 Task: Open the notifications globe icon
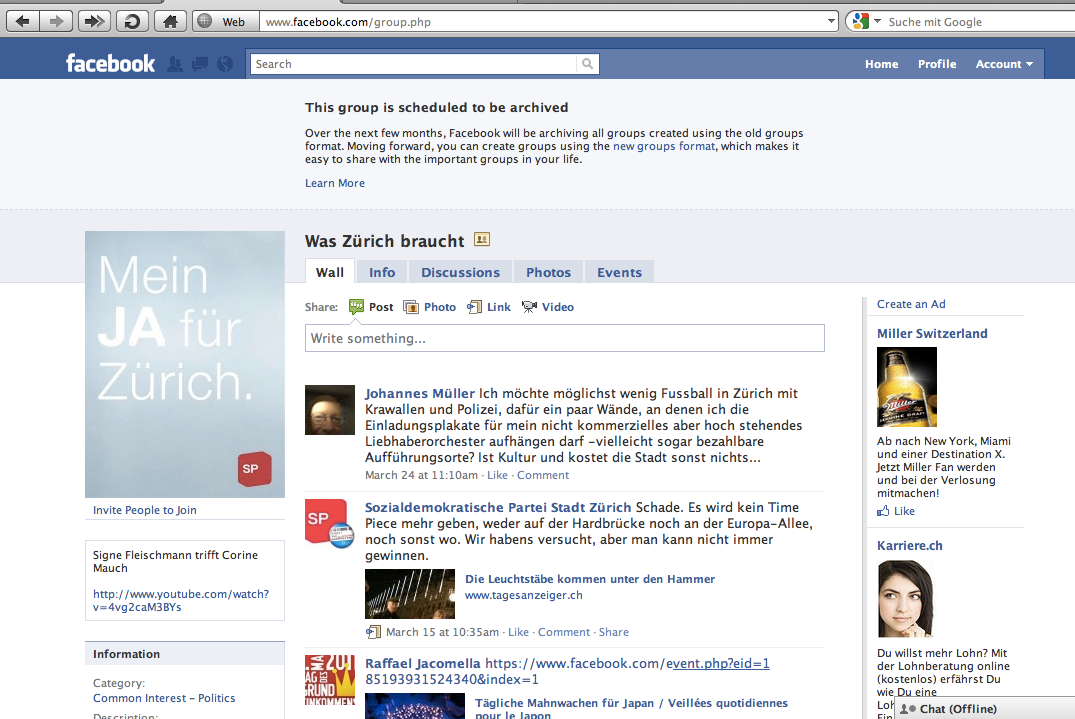225,64
